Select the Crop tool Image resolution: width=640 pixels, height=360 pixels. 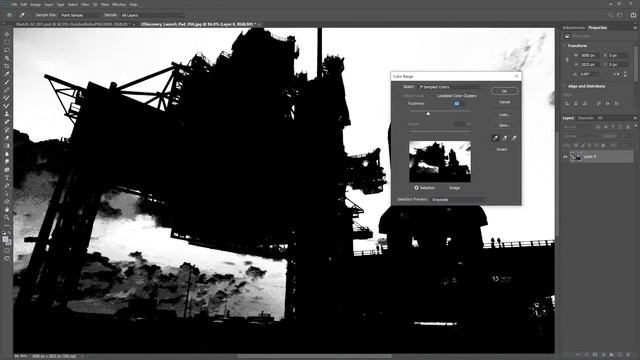point(7,66)
